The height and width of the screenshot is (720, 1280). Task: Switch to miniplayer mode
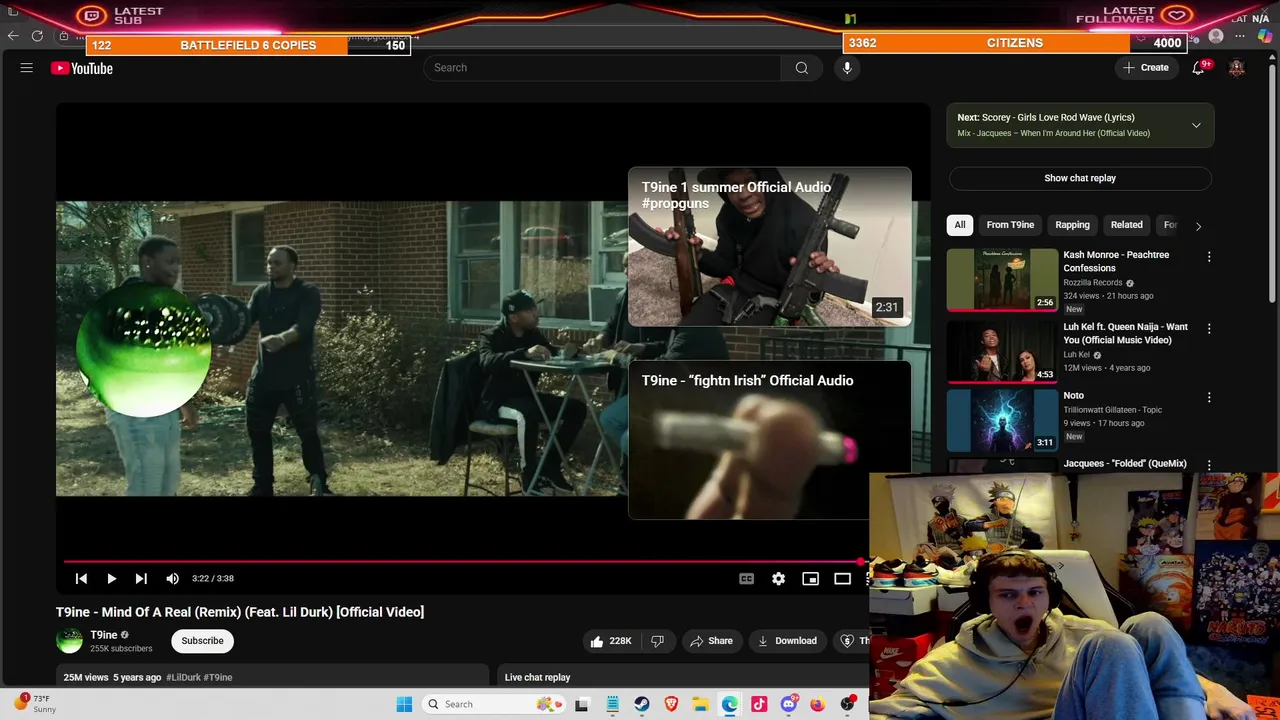click(x=810, y=578)
